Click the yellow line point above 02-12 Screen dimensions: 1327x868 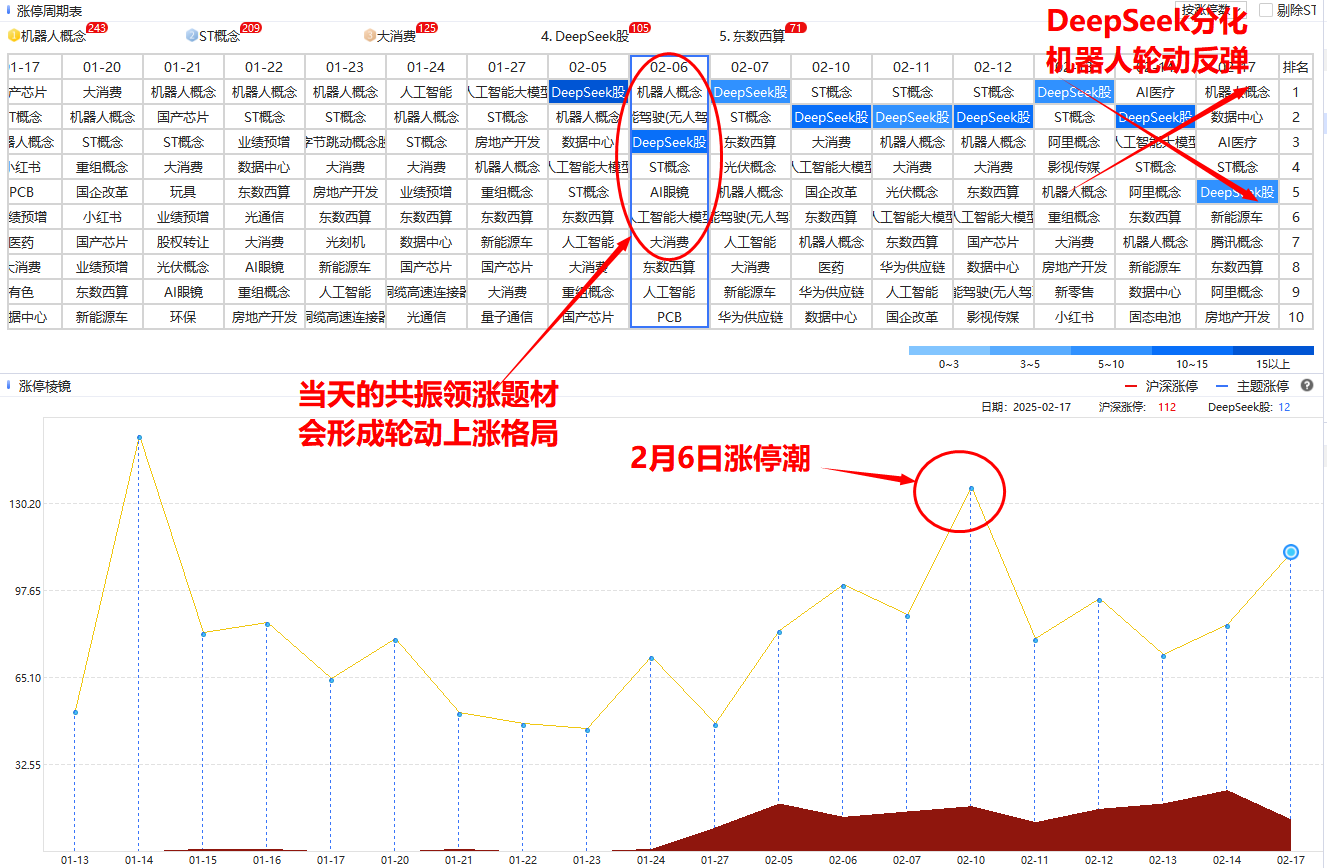[x=1098, y=600]
